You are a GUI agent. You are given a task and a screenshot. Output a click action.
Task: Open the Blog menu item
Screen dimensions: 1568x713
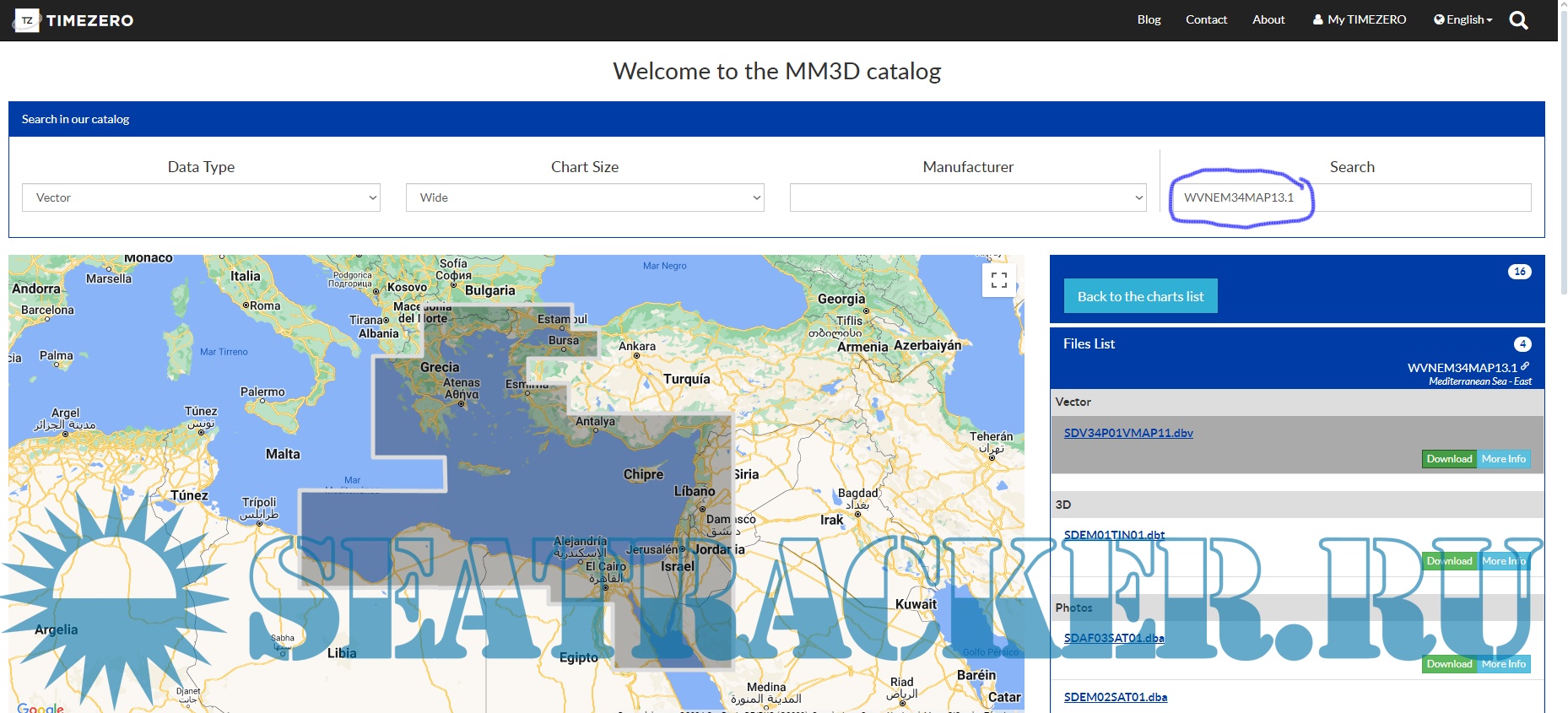(x=1149, y=19)
